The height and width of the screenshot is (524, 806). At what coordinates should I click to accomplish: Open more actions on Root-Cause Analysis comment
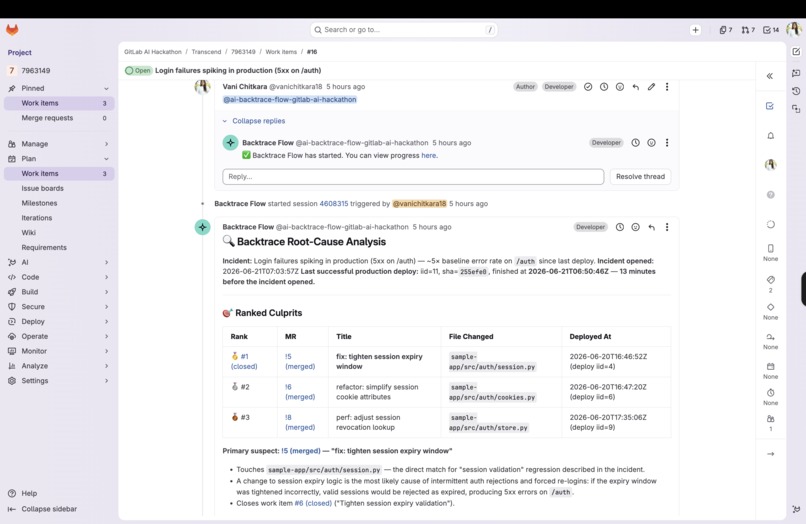point(667,227)
